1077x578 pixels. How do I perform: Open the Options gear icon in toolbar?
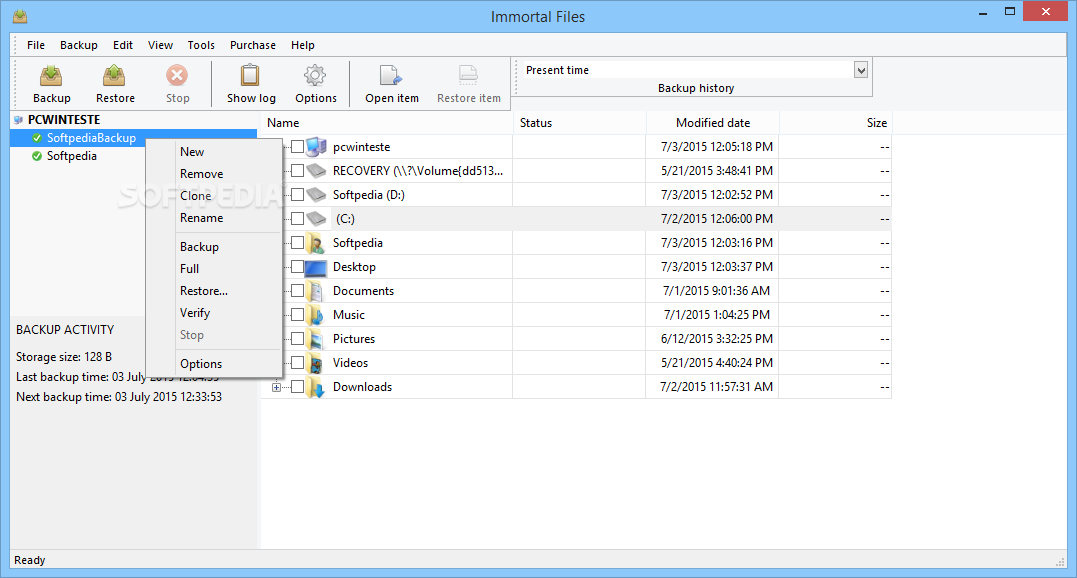coord(315,76)
